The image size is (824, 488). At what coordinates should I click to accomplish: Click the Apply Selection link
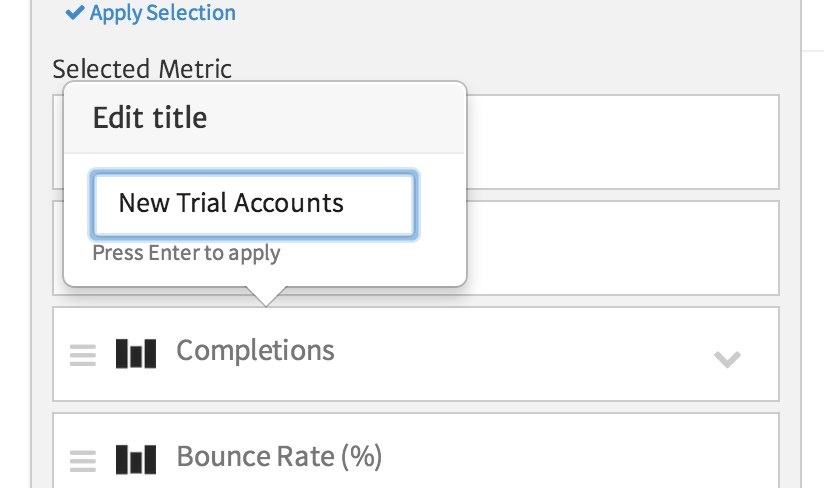pos(162,13)
